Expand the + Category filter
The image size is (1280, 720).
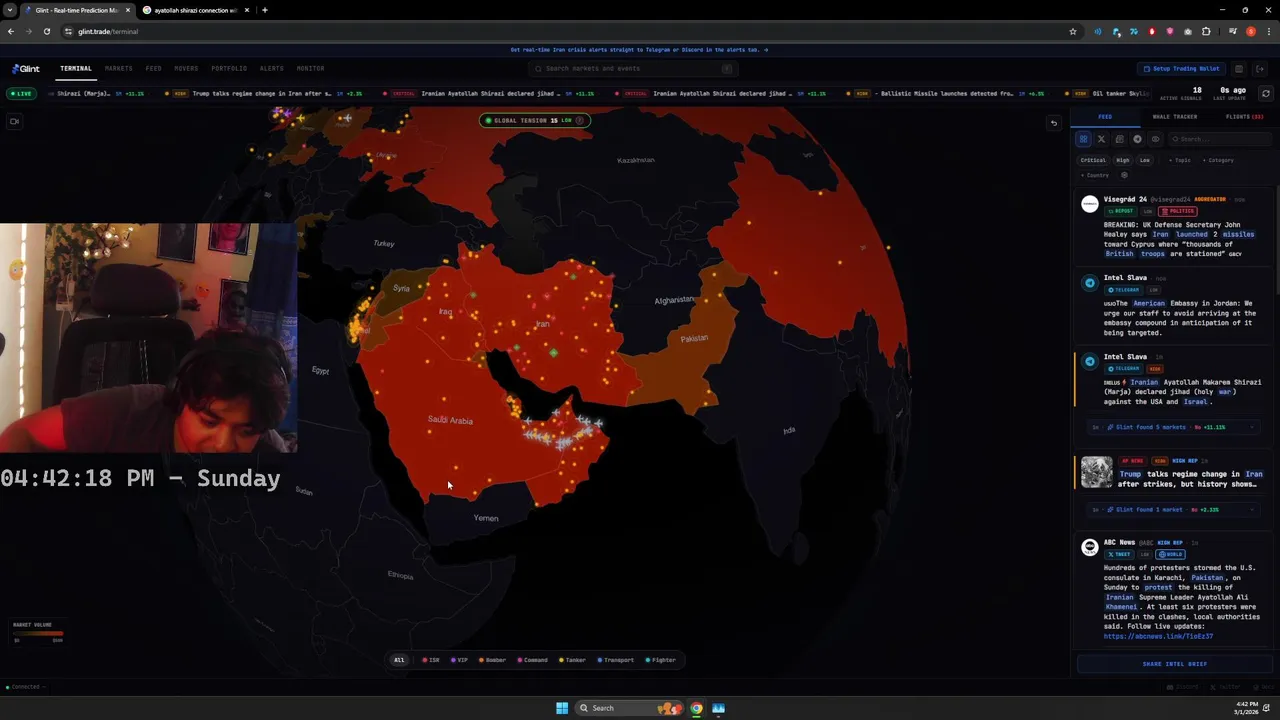tap(1218, 160)
